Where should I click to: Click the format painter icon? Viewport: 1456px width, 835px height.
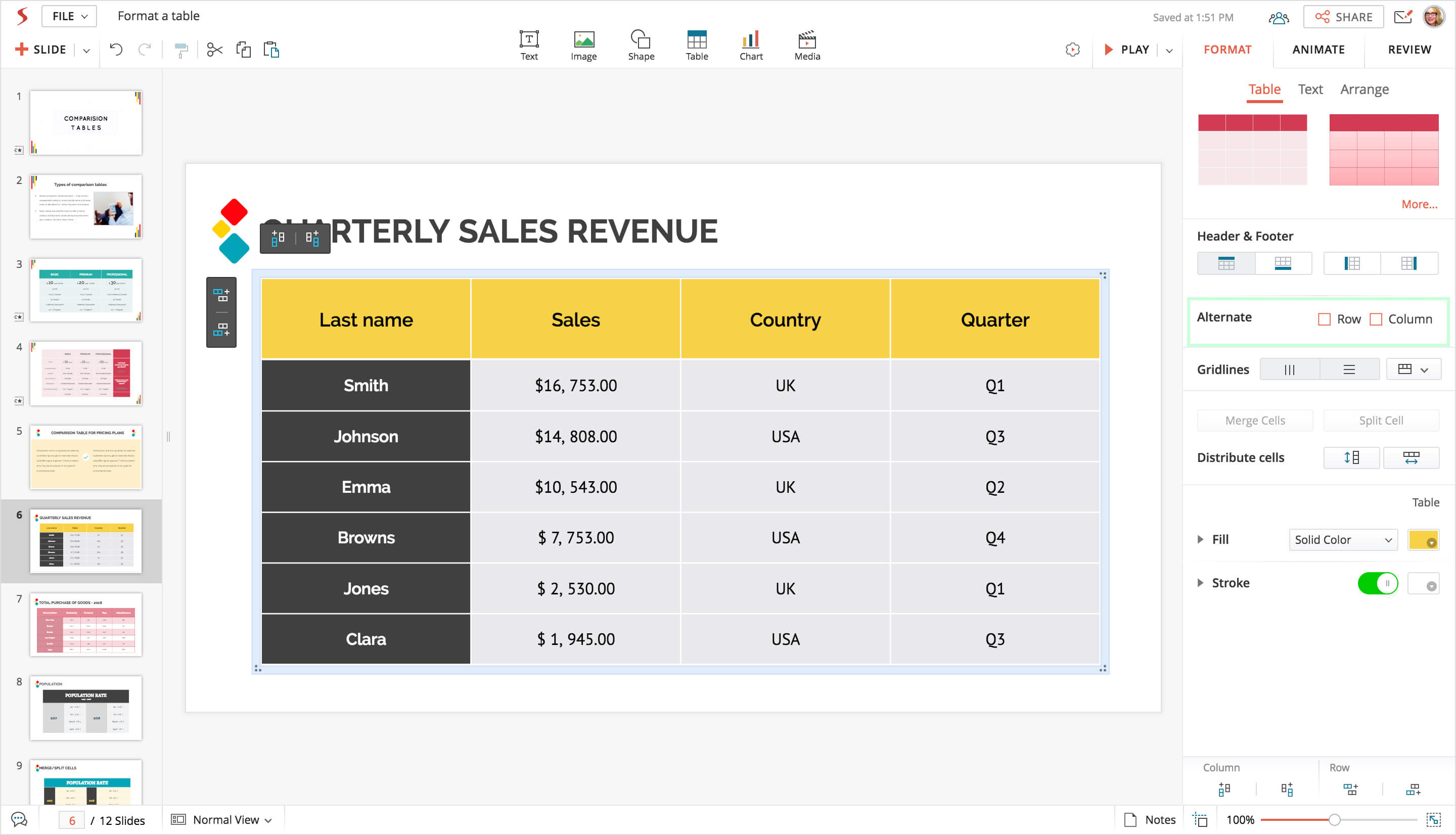pos(181,50)
